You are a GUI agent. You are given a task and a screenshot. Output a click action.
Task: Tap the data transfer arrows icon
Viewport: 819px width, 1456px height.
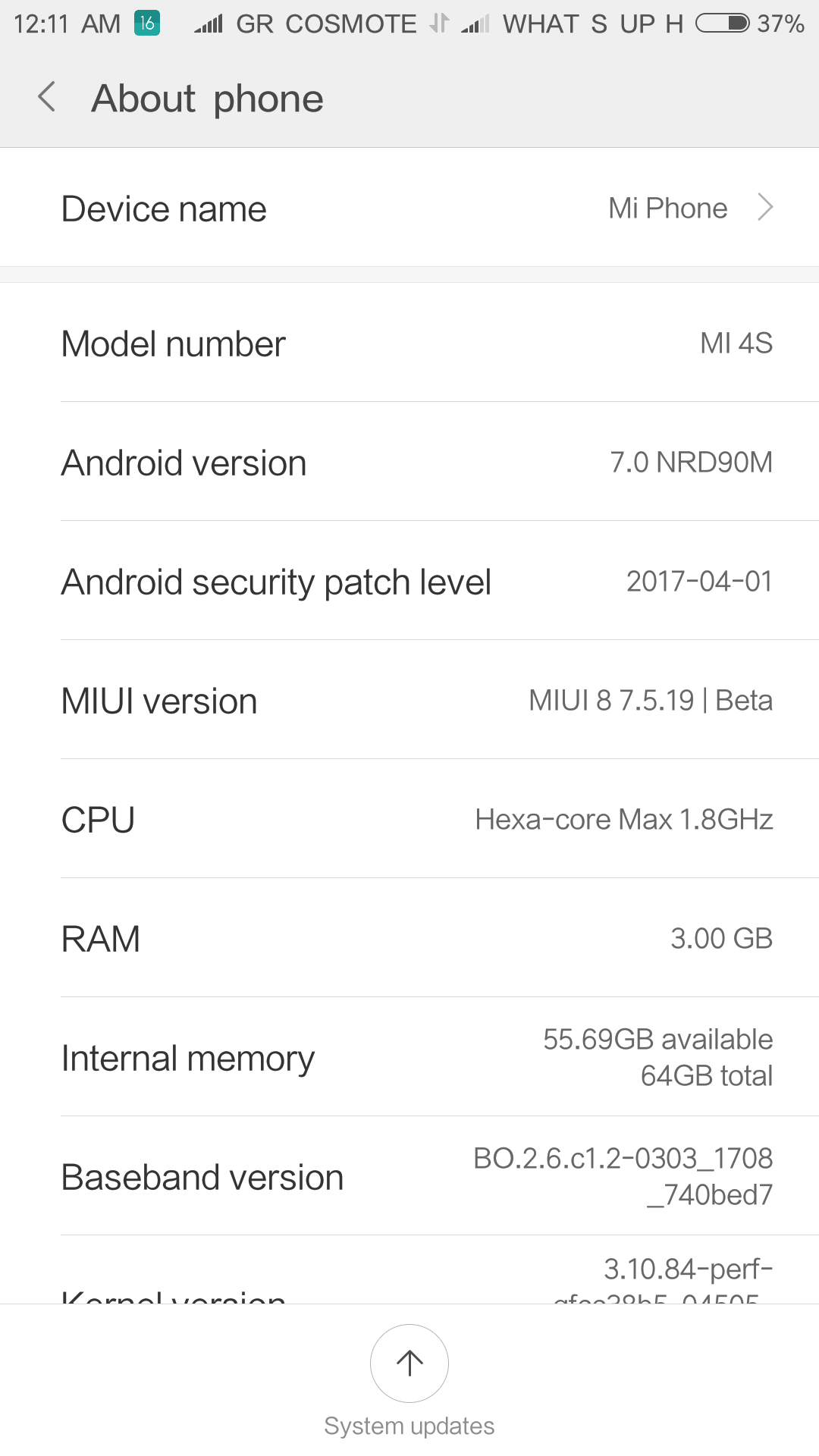coord(439,24)
